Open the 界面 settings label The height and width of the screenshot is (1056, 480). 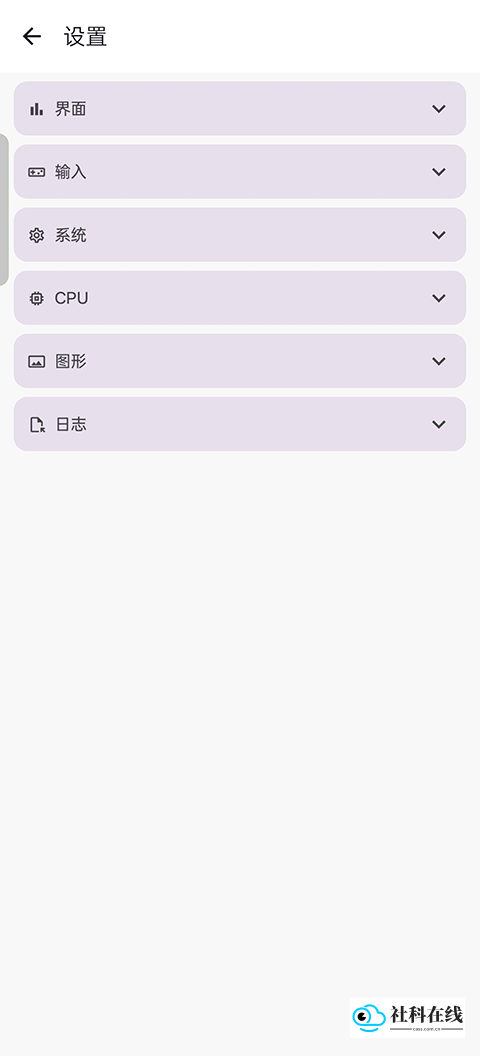point(71,109)
